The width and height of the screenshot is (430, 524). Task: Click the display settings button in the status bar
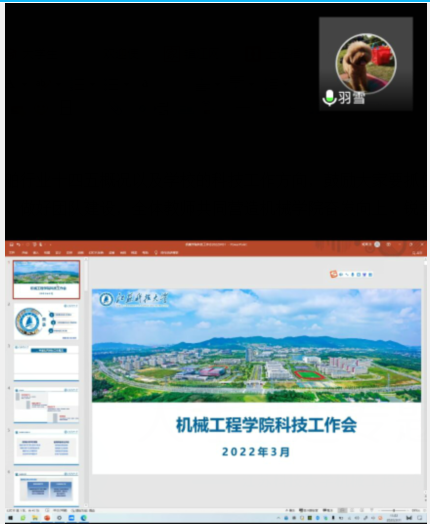[308, 511]
